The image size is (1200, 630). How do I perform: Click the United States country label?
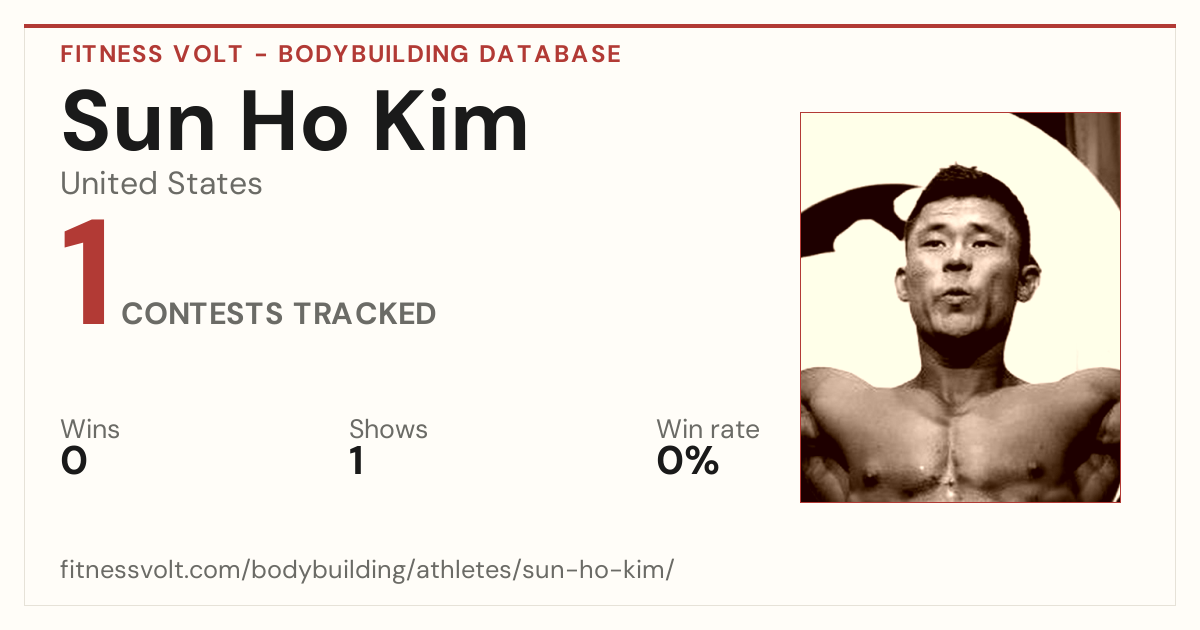pos(161,184)
